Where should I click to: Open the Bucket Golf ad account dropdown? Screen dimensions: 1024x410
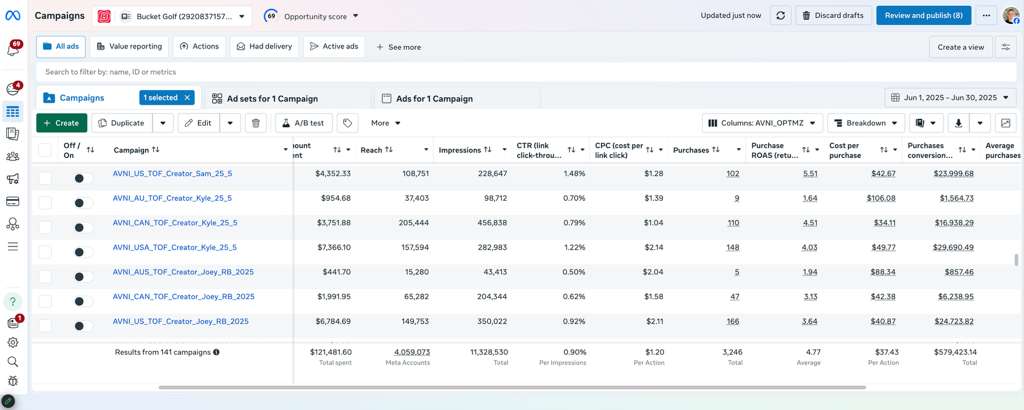pyautogui.click(x=172, y=16)
